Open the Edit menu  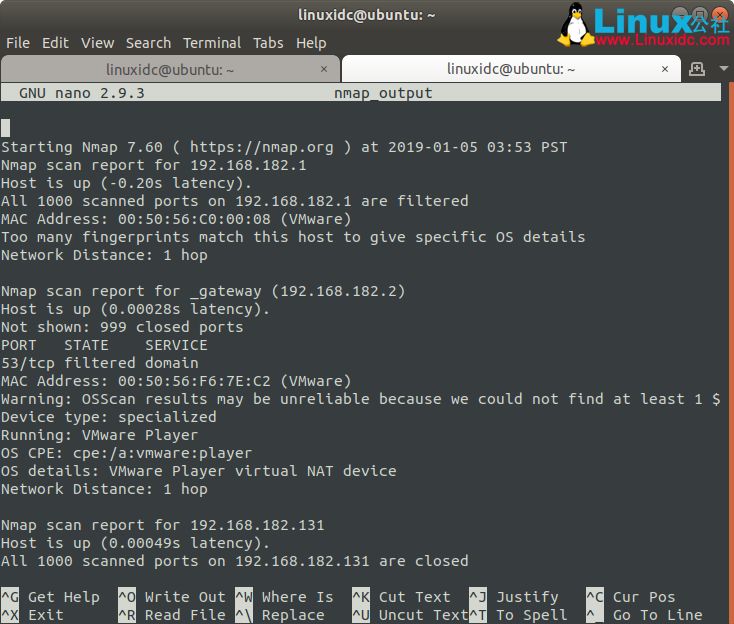(55, 43)
